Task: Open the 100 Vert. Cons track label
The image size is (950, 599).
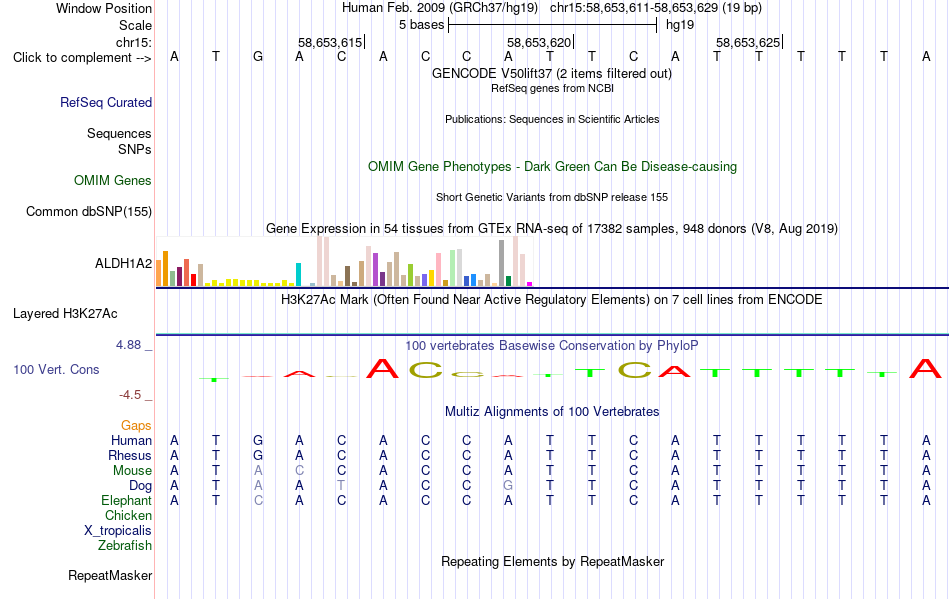Action: [56, 369]
